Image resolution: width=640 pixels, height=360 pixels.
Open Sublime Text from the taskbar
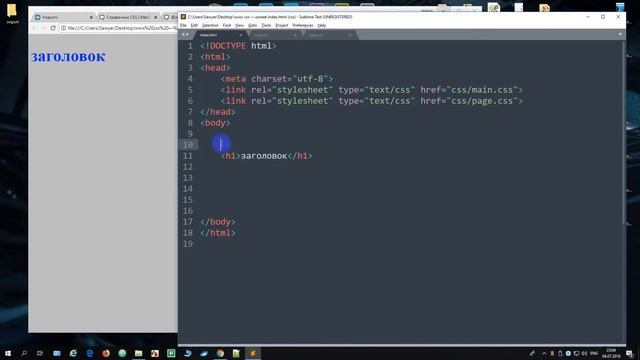pyautogui.click(x=253, y=353)
